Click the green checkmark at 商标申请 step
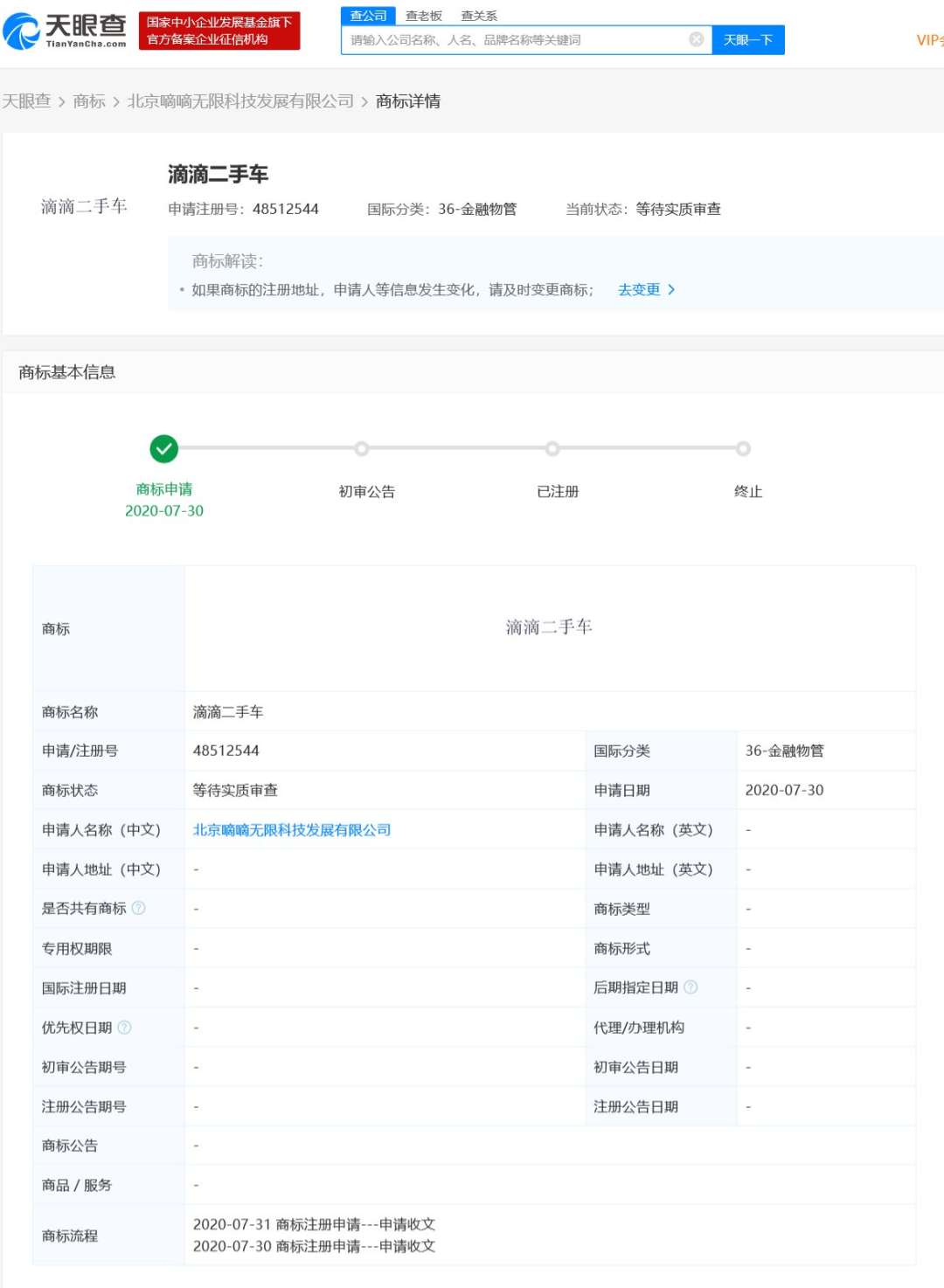This screenshot has height=1288, width=944. [163, 449]
